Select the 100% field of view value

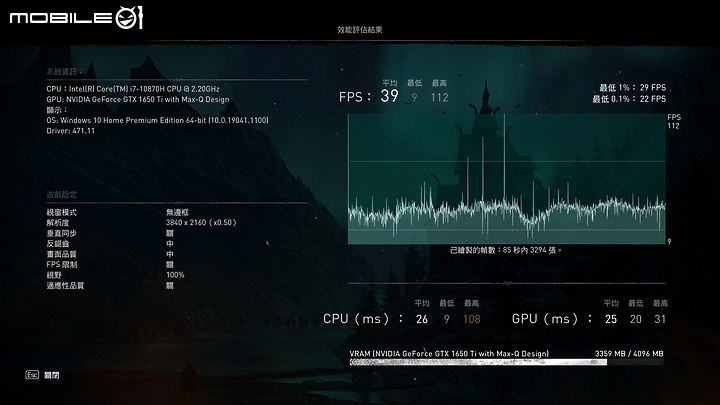tap(175, 275)
